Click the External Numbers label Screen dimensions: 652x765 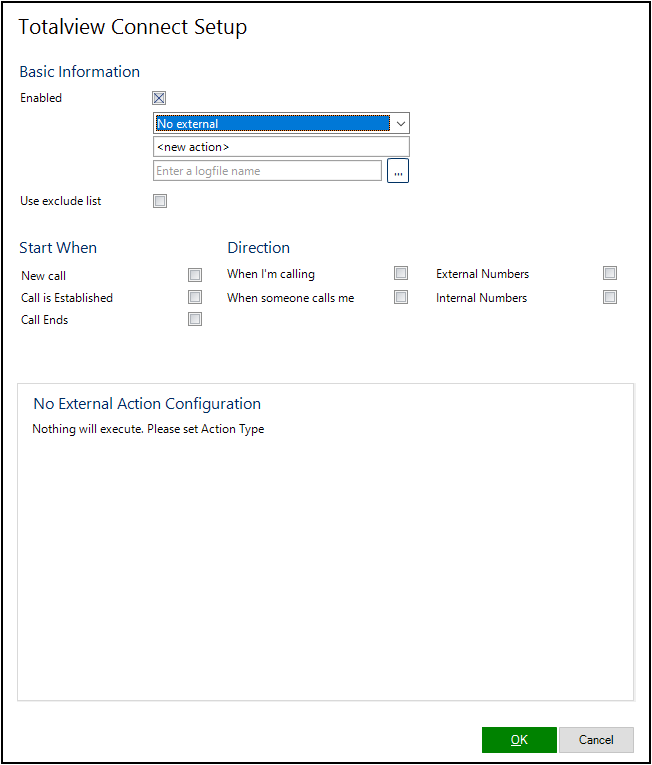click(x=482, y=274)
